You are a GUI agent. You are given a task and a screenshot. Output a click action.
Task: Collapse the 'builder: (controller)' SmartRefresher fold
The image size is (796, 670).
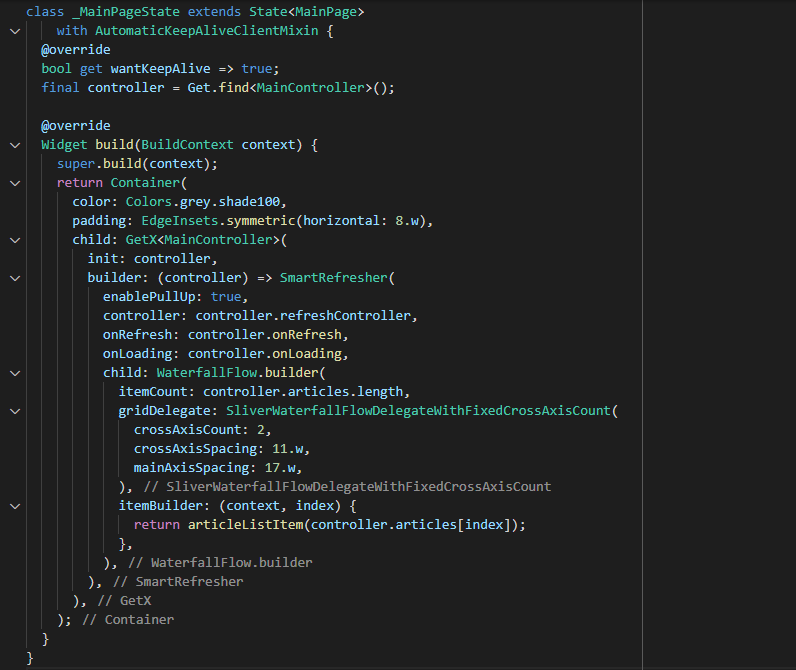[15, 278]
